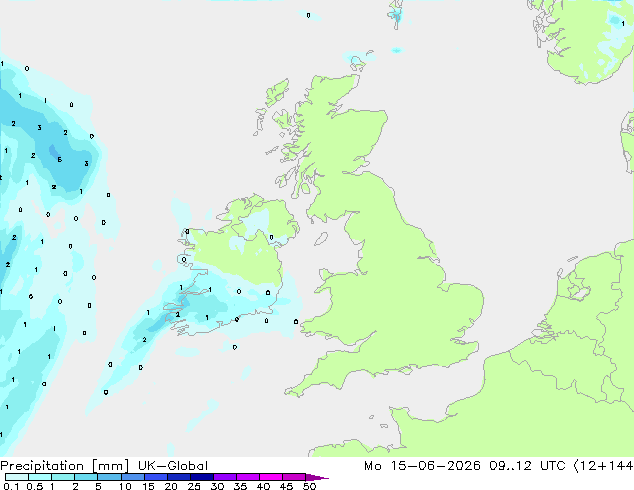Select the 2–5 mm legend color box
Viewport: 634px width, 490px height.
(x=86, y=477)
